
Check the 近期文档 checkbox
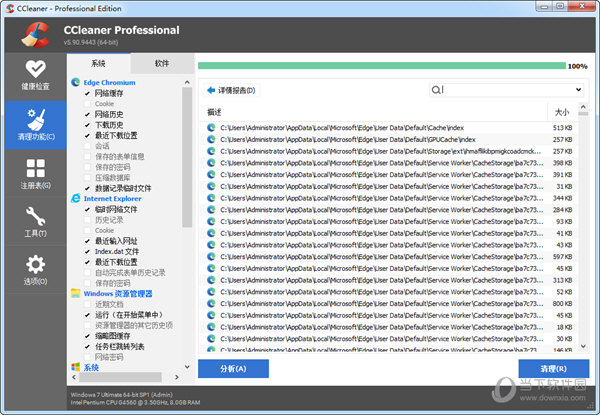pyautogui.click(x=87, y=304)
